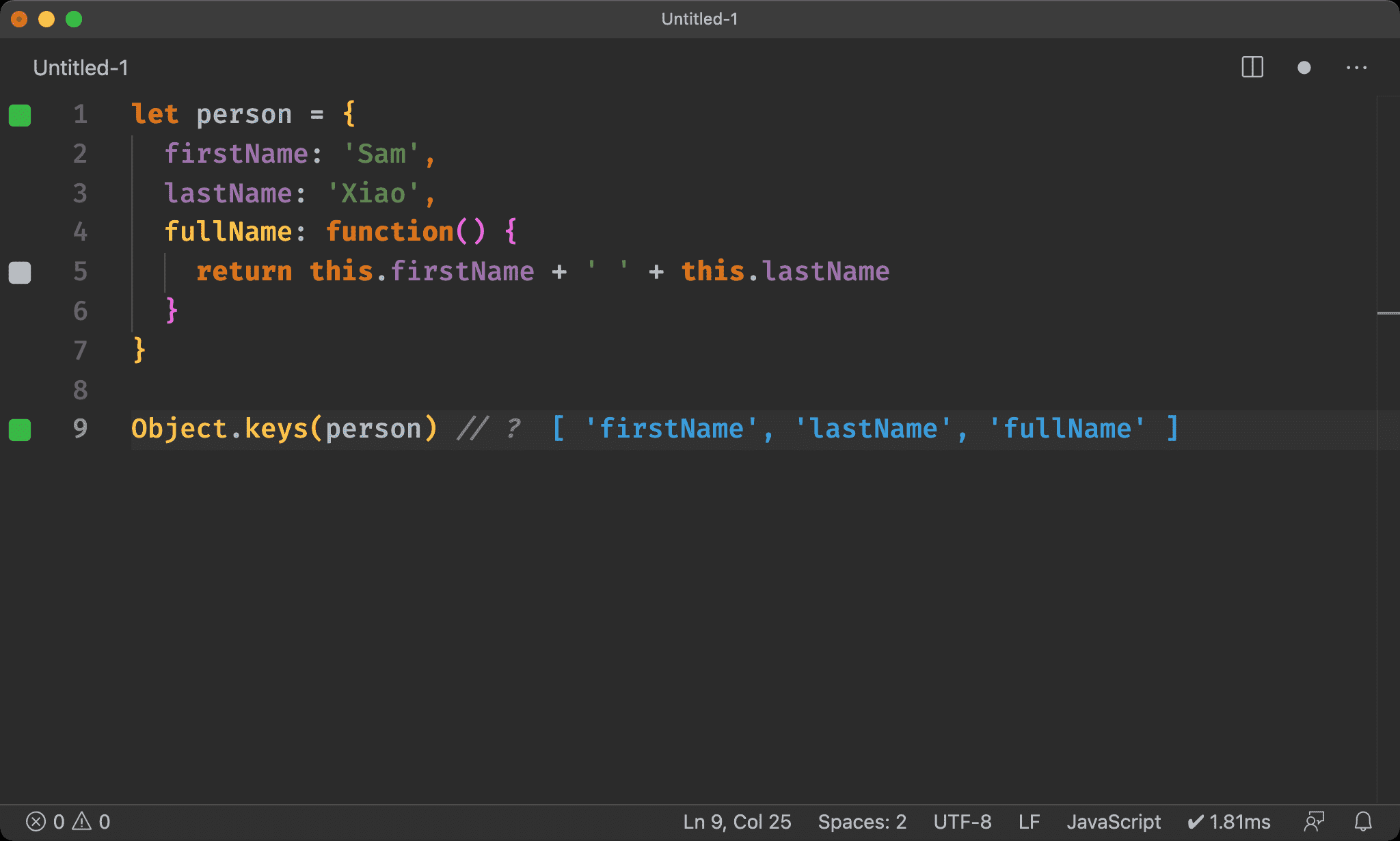Open the Spaces: 2 indentation selector

tap(862, 821)
